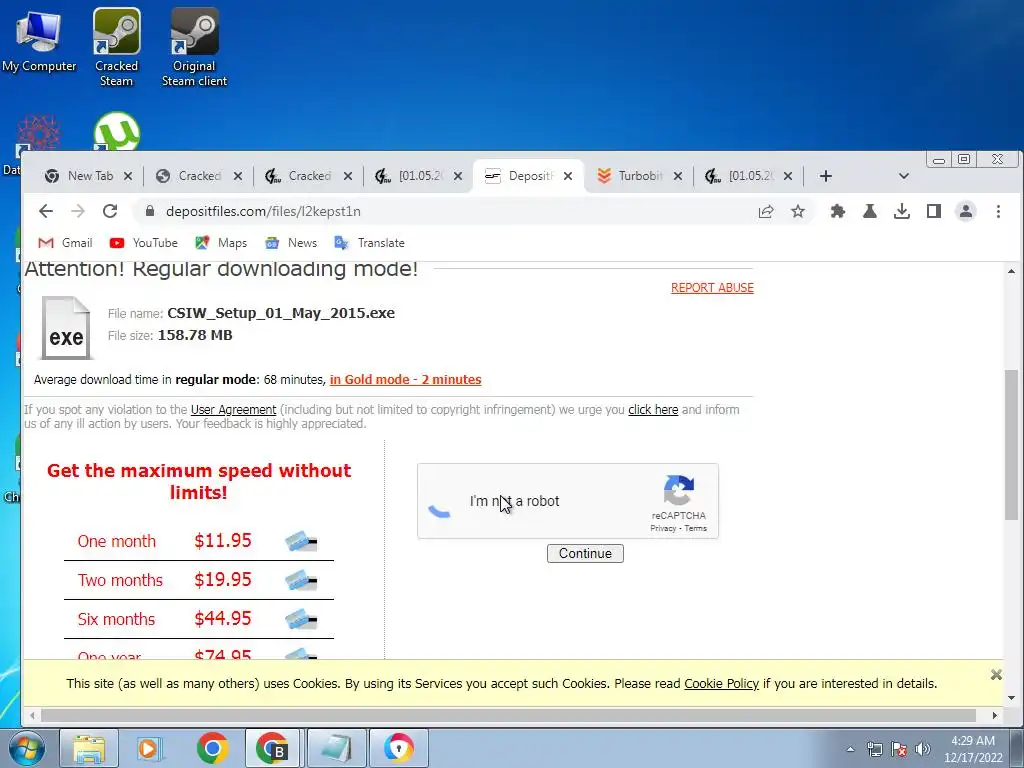Viewport: 1024px width, 768px height.
Task: Open the Extensions puzzle icon
Action: coord(838,211)
